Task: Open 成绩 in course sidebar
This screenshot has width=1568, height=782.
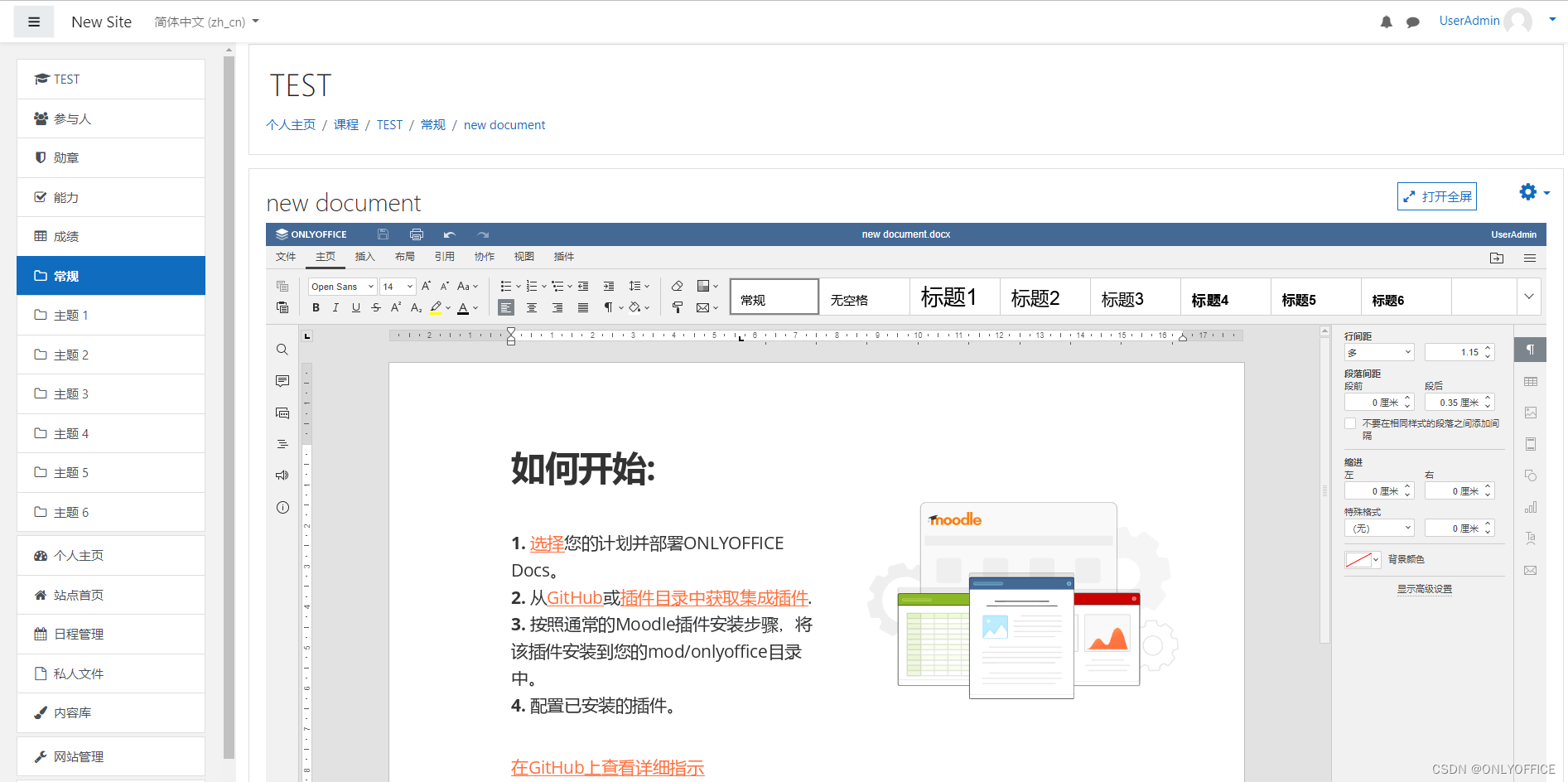Action: coord(111,236)
